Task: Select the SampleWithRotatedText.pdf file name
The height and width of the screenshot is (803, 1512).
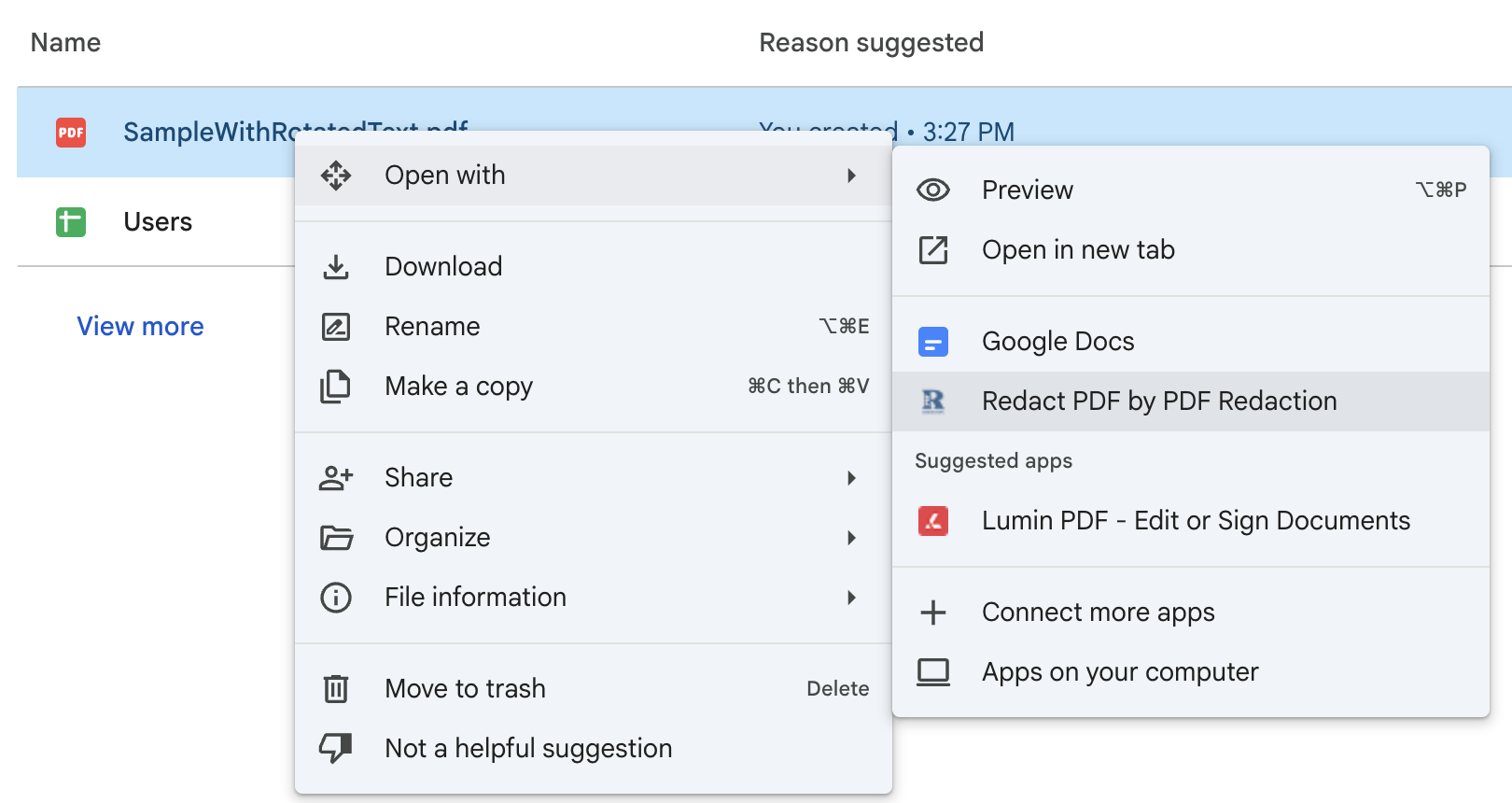Action: point(296,132)
